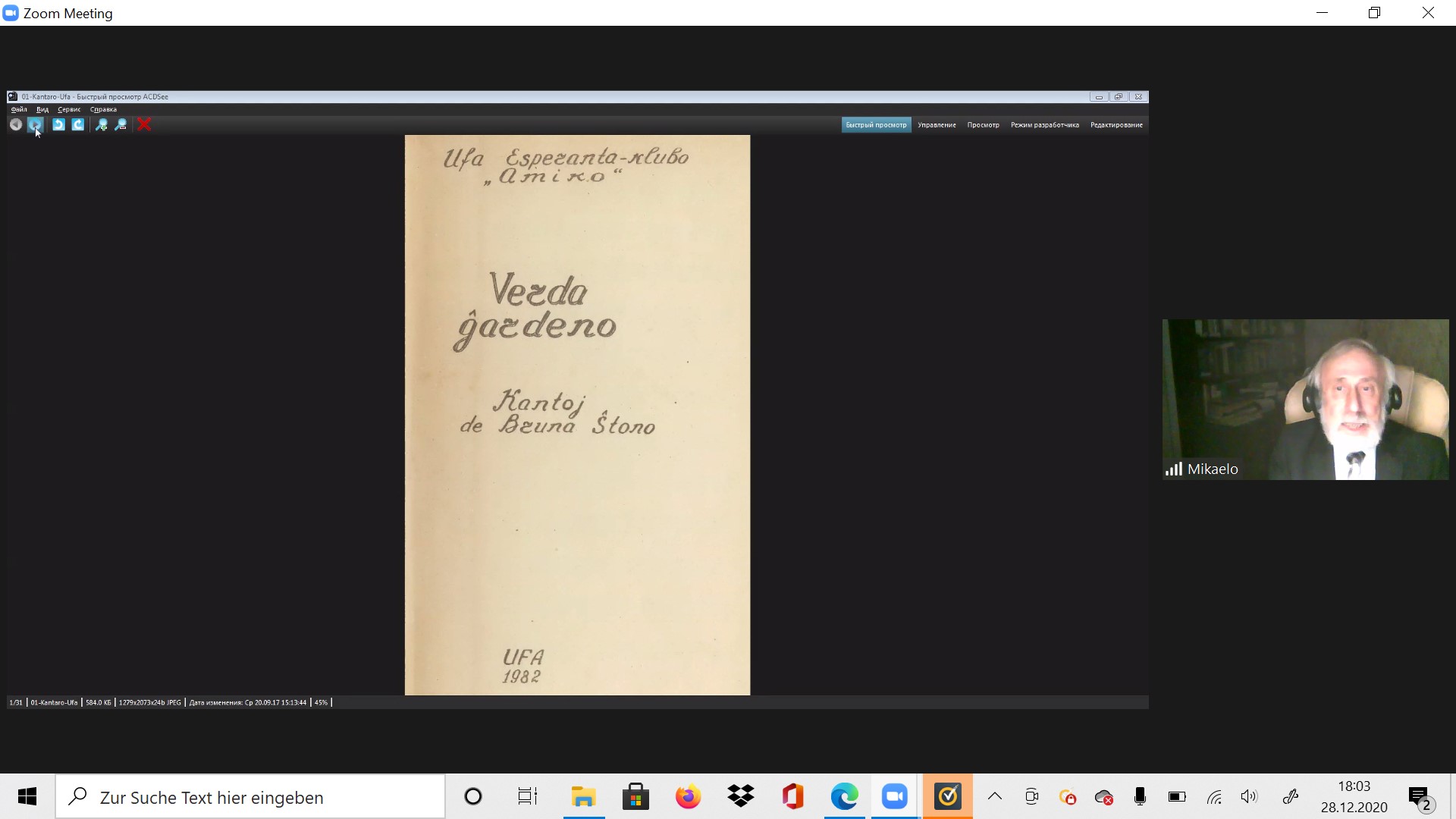
Task: Open the Файл menu
Action: 19,109
